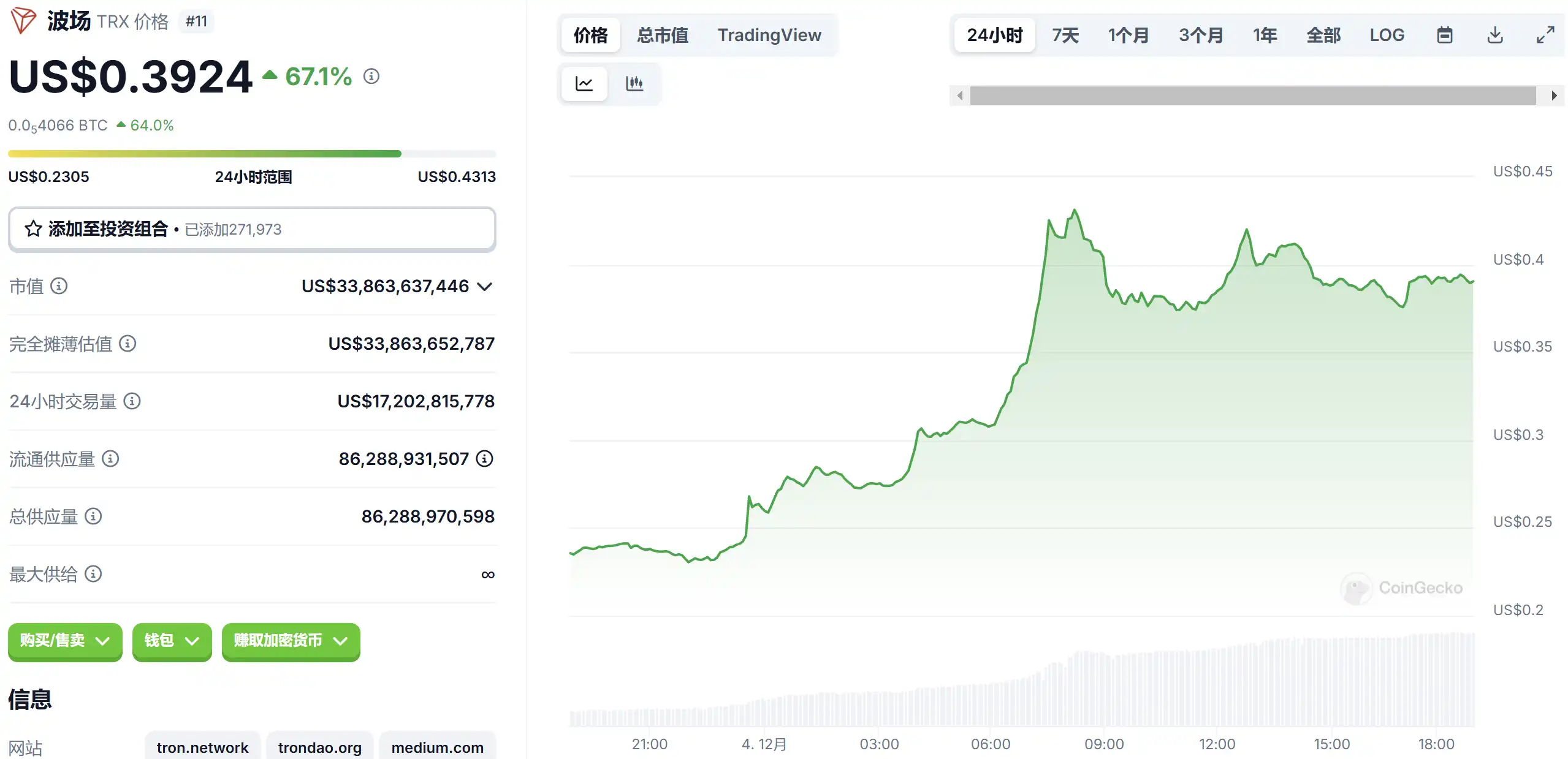Open the calendar date range picker
The image size is (1568, 759).
1445,35
